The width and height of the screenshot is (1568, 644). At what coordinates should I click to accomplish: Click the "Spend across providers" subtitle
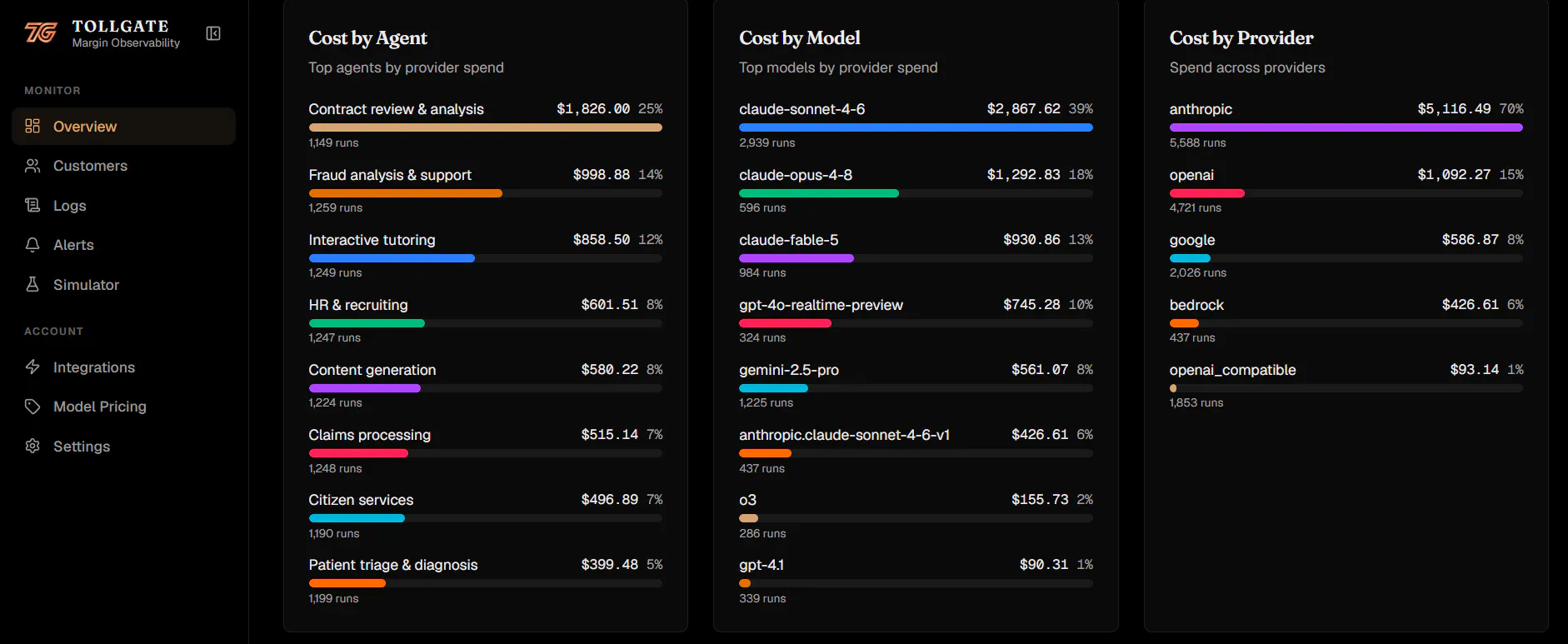[x=1247, y=67]
